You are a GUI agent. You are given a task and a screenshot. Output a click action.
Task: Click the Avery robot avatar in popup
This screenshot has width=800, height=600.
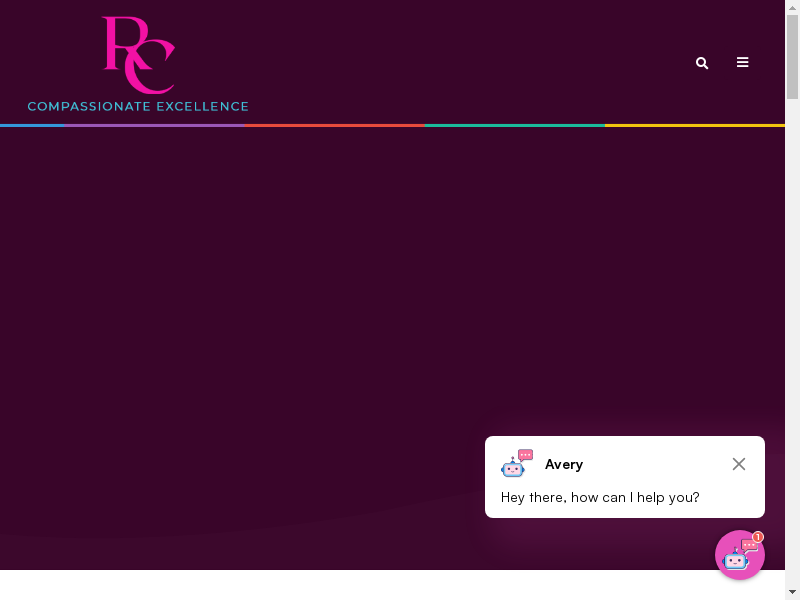tap(516, 464)
